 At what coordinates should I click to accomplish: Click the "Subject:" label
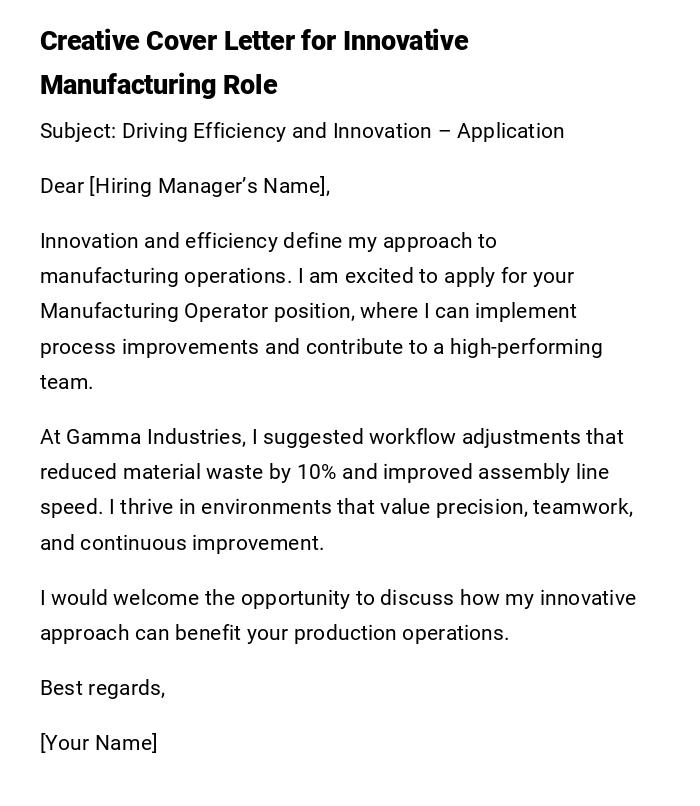[x=77, y=131]
